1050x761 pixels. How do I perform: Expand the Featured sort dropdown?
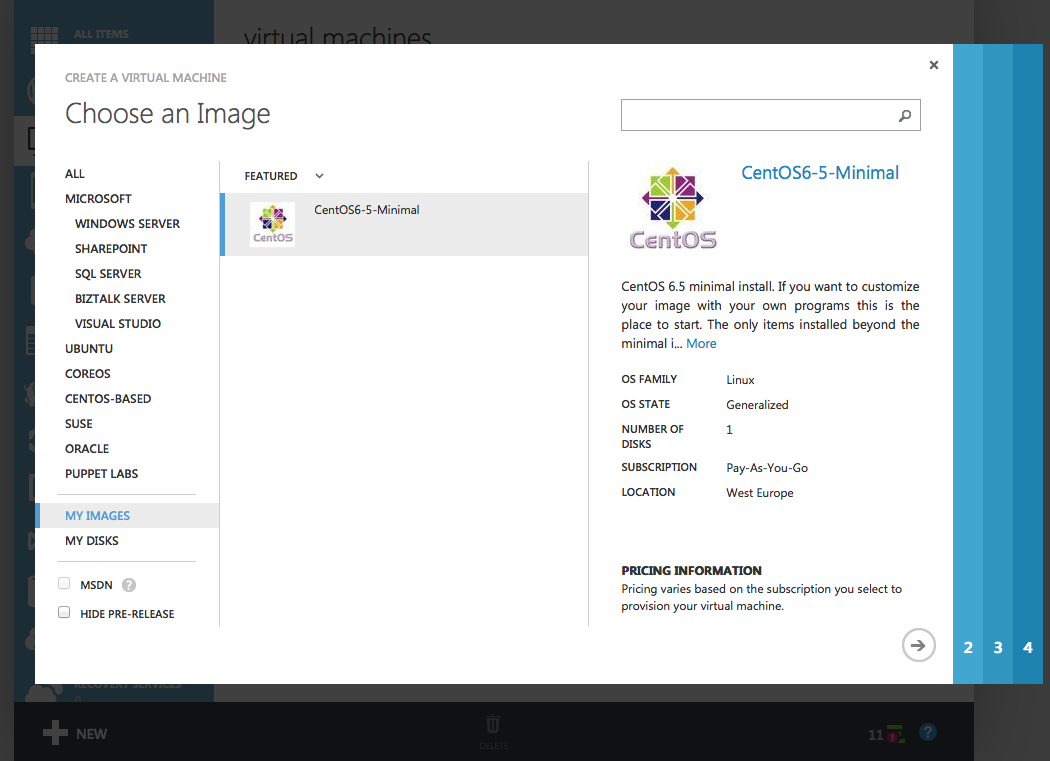pyautogui.click(x=319, y=176)
